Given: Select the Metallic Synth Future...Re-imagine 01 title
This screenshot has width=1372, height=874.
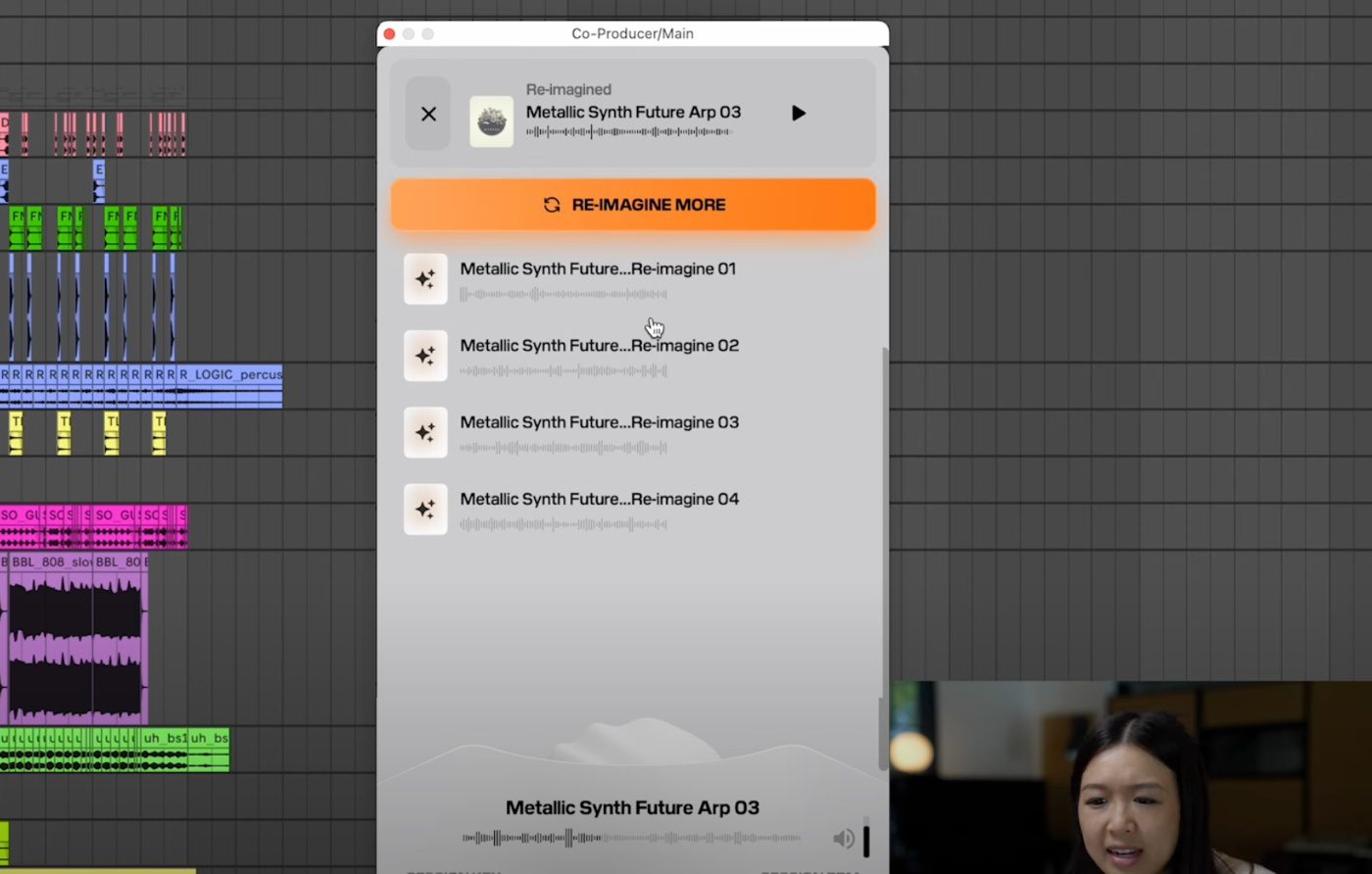Looking at the screenshot, I should [598, 268].
